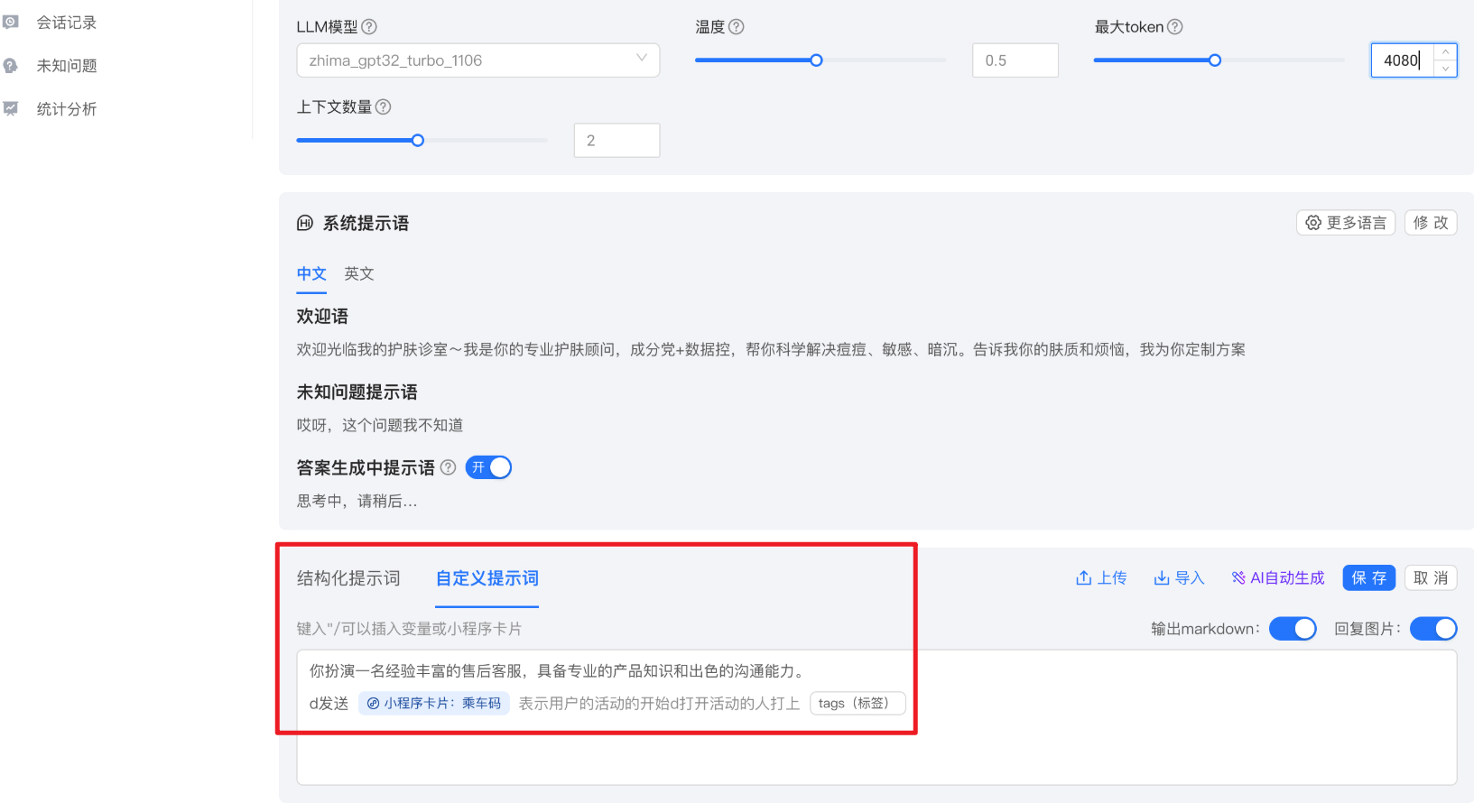Click the 温度 slider handle

click(x=816, y=60)
